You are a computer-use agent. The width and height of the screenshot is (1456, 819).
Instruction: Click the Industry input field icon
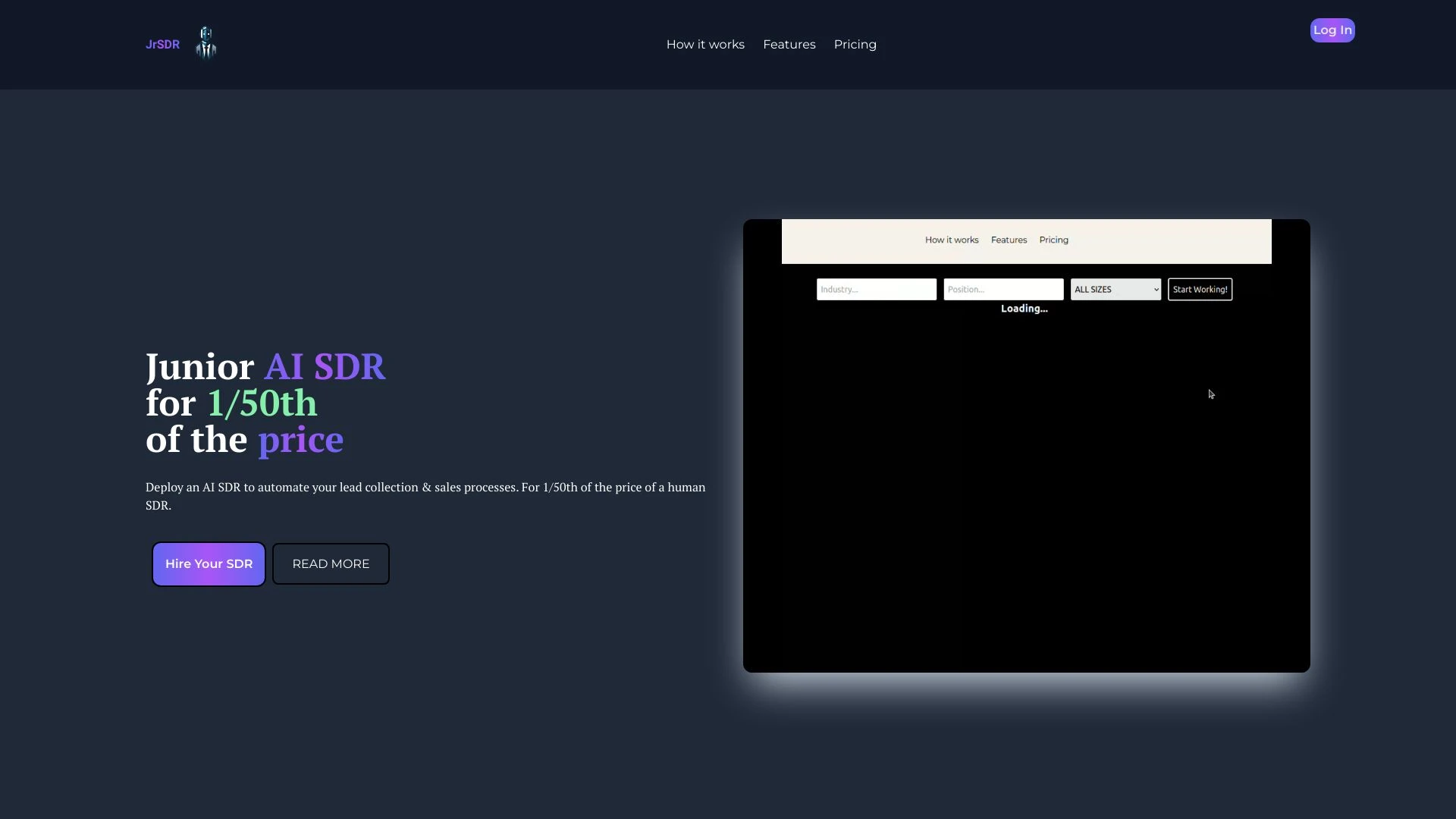876,289
